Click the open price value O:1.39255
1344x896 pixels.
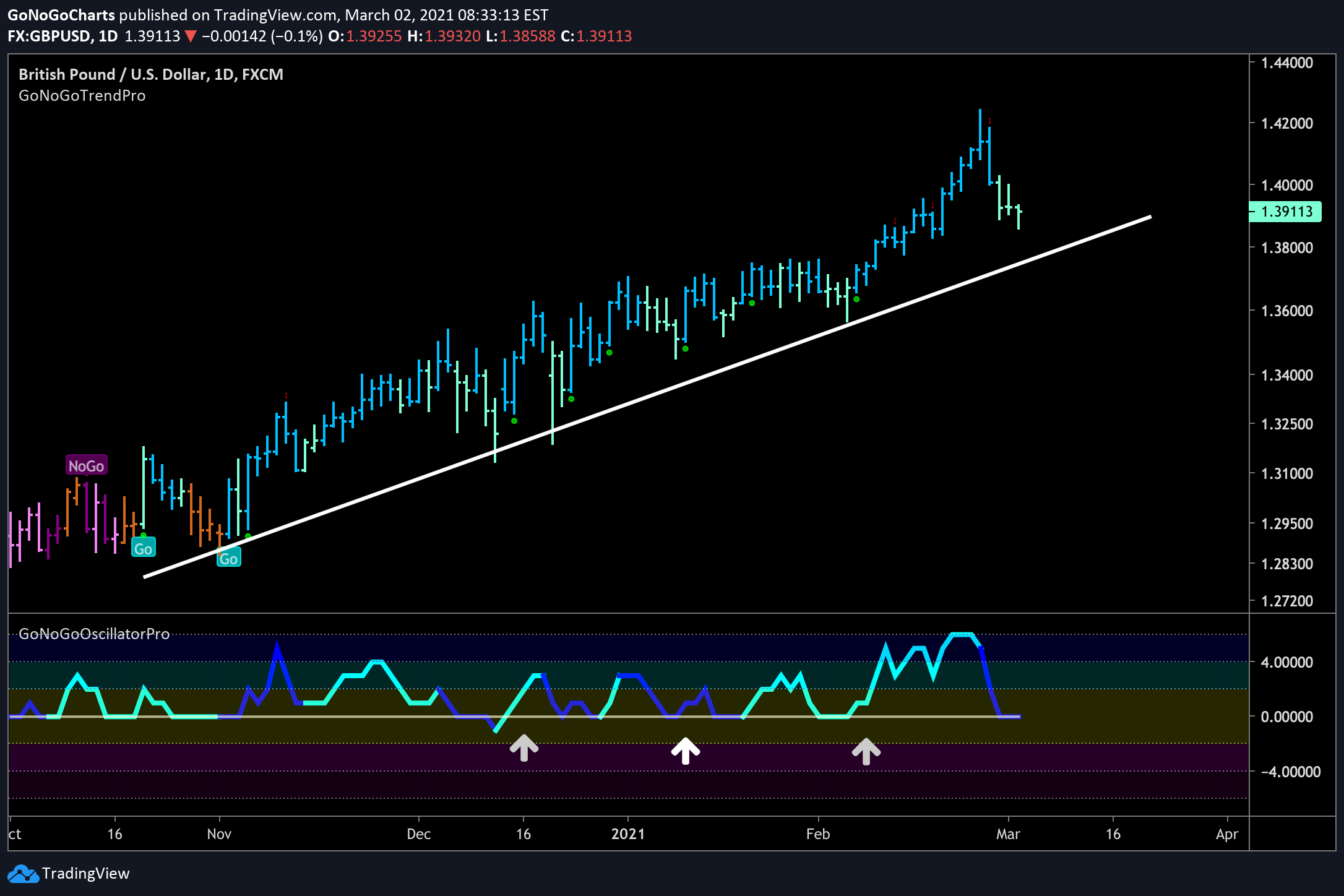click(x=365, y=37)
